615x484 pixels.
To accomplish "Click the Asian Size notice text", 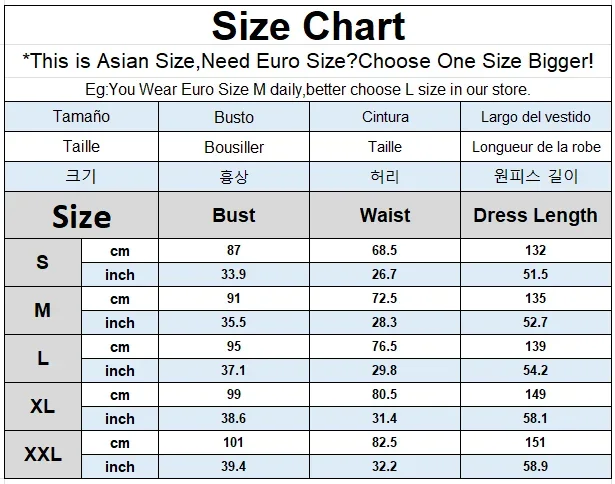I will 308,61.
